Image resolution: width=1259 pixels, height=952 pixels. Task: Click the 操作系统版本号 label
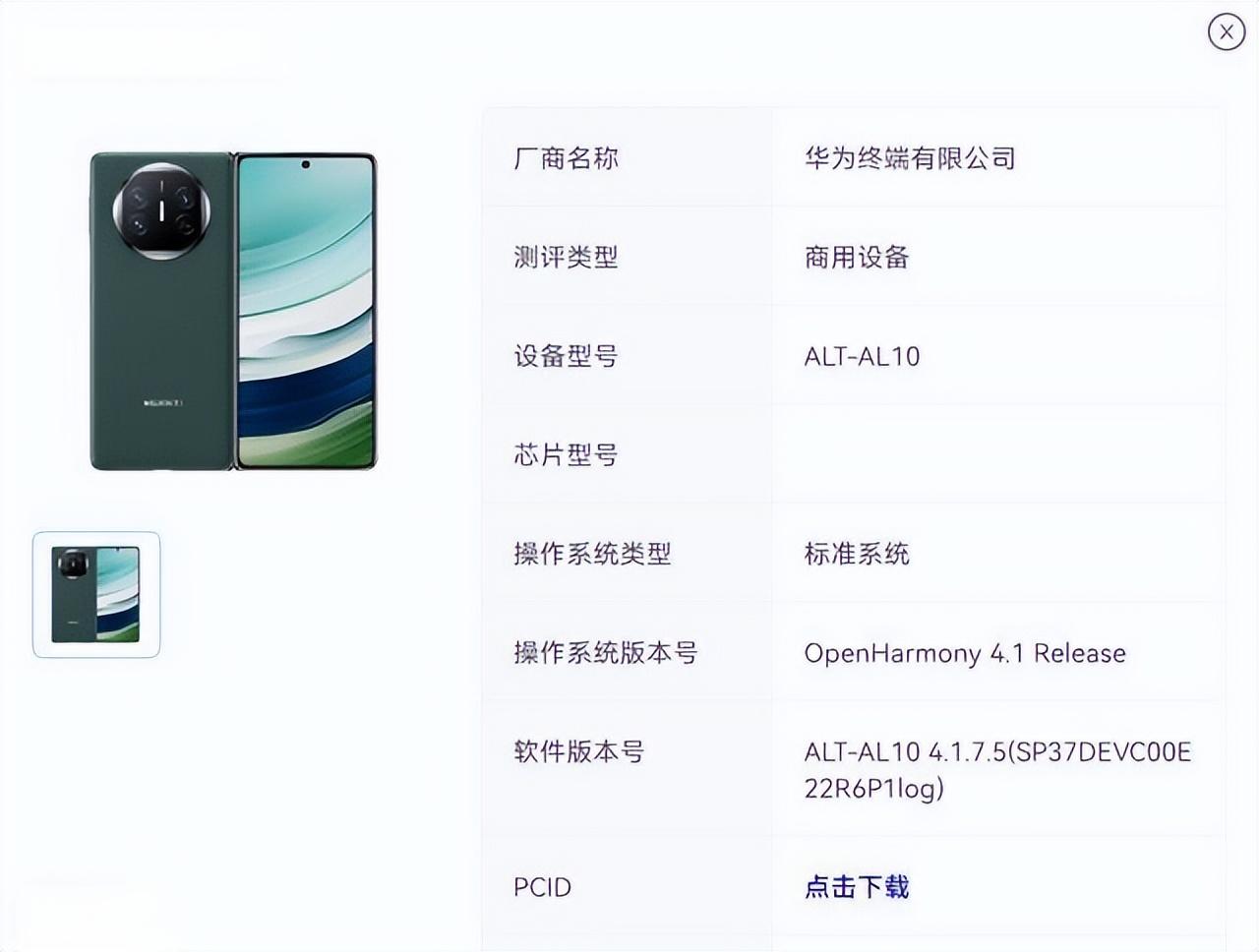606,653
